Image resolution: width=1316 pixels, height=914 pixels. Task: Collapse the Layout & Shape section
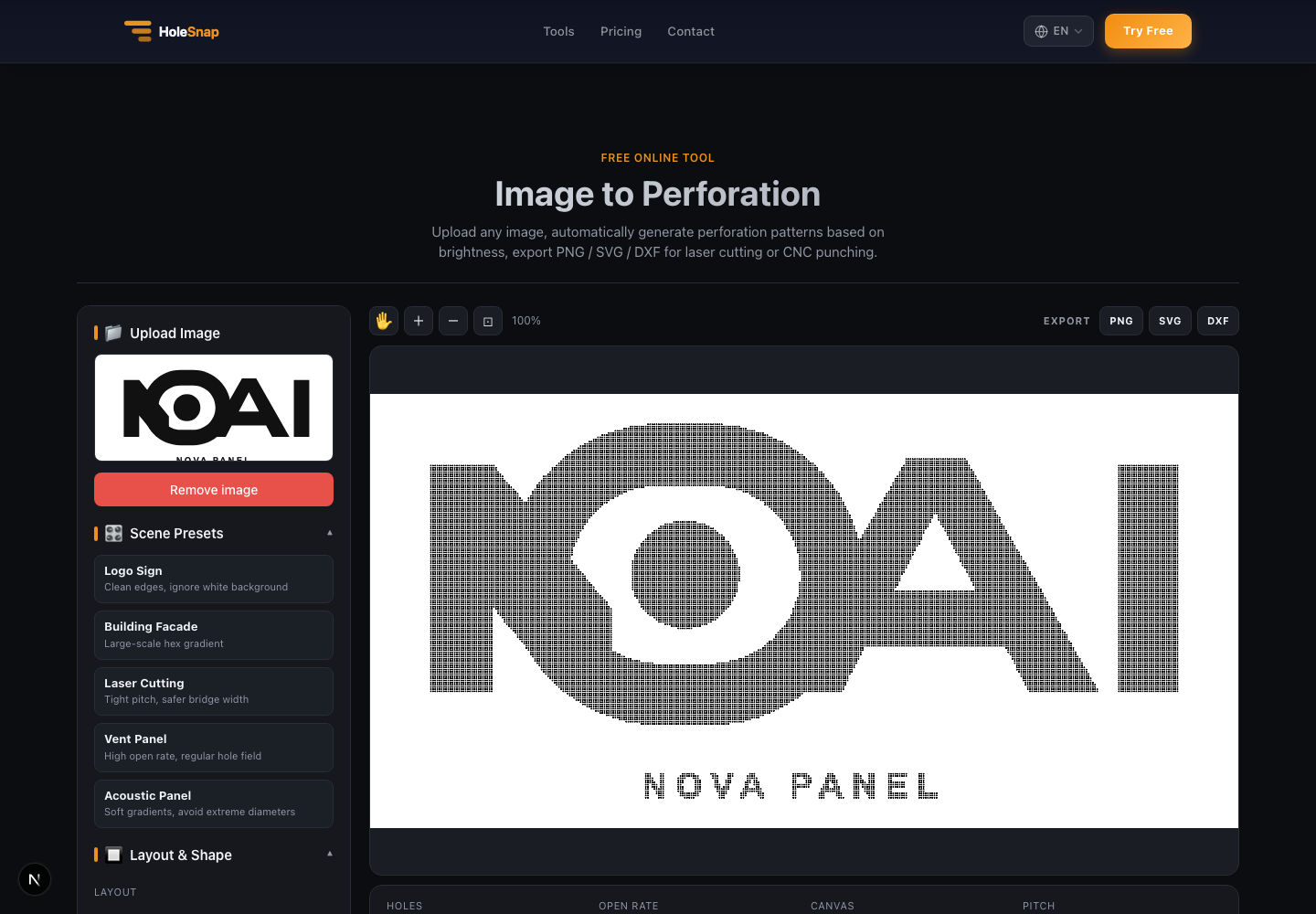click(x=330, y=854)
